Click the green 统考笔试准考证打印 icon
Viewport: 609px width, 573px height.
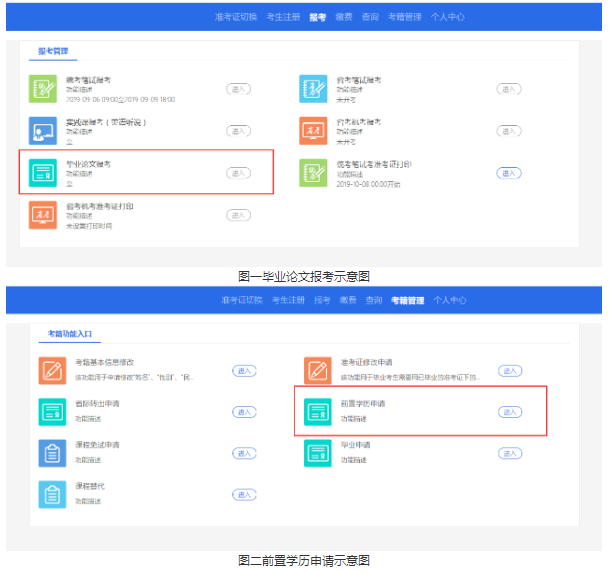[x=313, y=173]
